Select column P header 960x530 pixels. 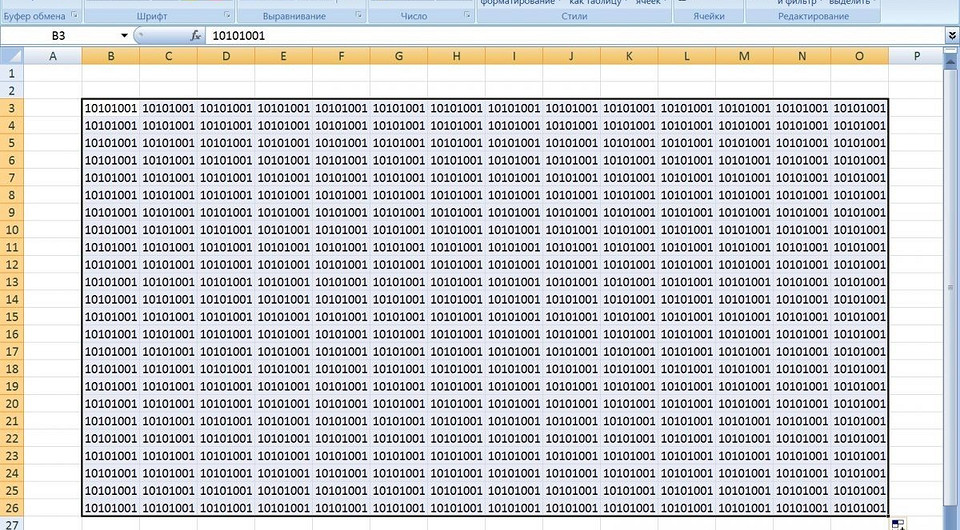(917, 57)
